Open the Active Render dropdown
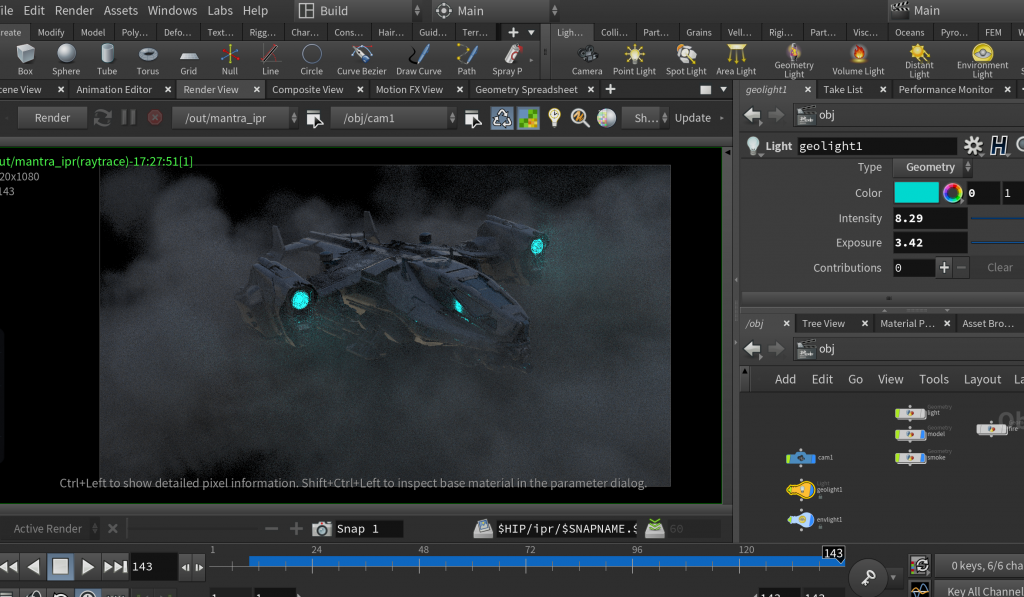 pyautogui.click(x=54, y=528)
